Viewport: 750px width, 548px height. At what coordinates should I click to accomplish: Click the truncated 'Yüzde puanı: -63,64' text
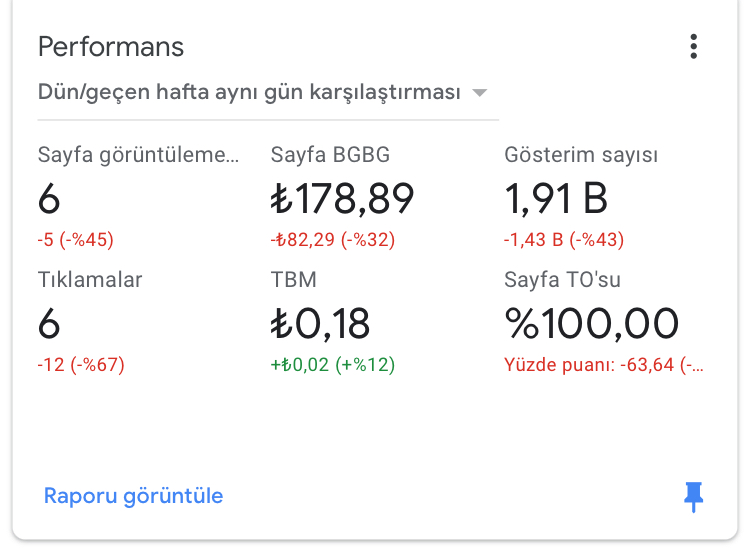tap(603, 365)
